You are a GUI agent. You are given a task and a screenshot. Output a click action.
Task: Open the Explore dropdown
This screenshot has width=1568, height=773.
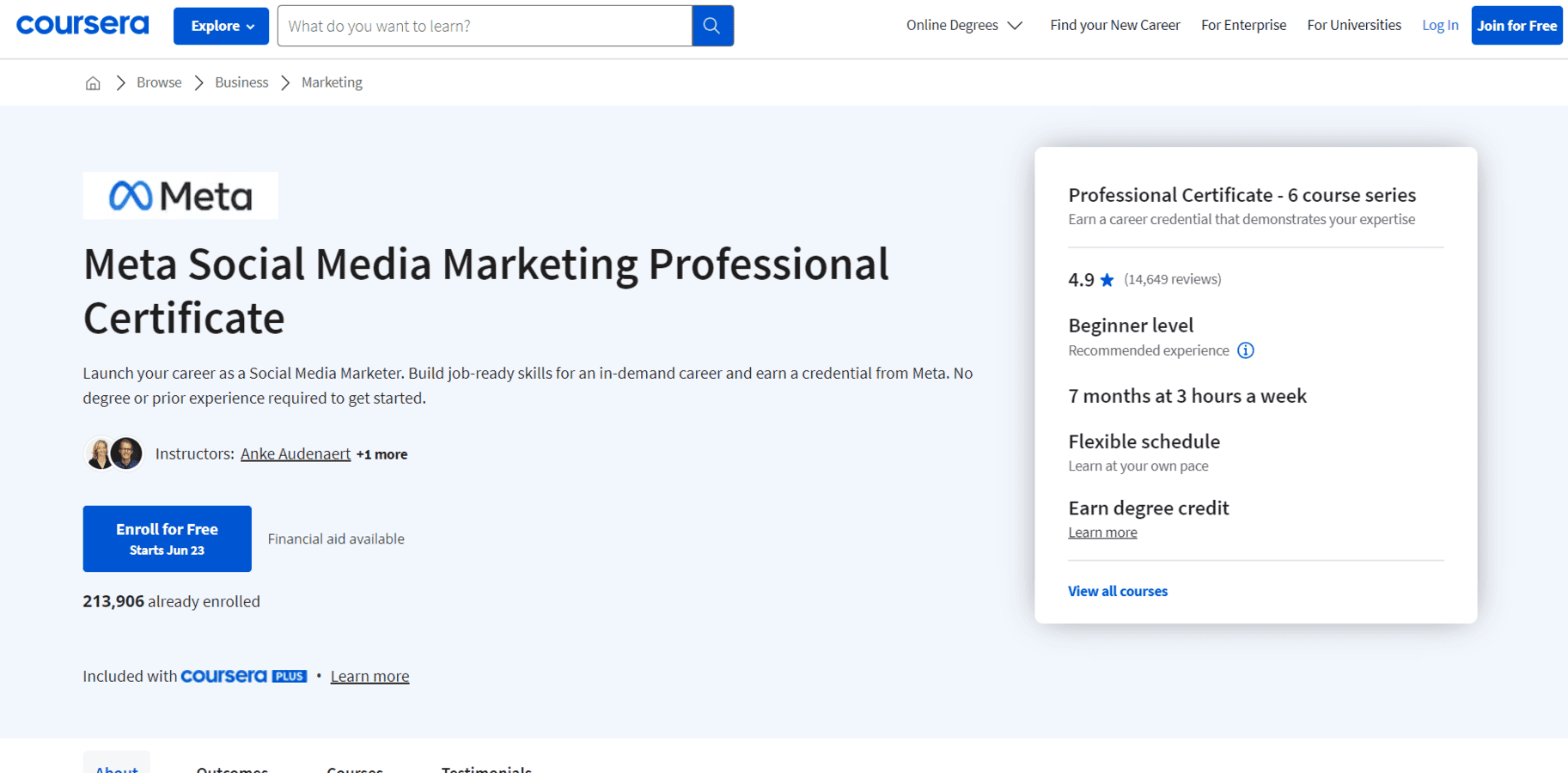point(221,25)
